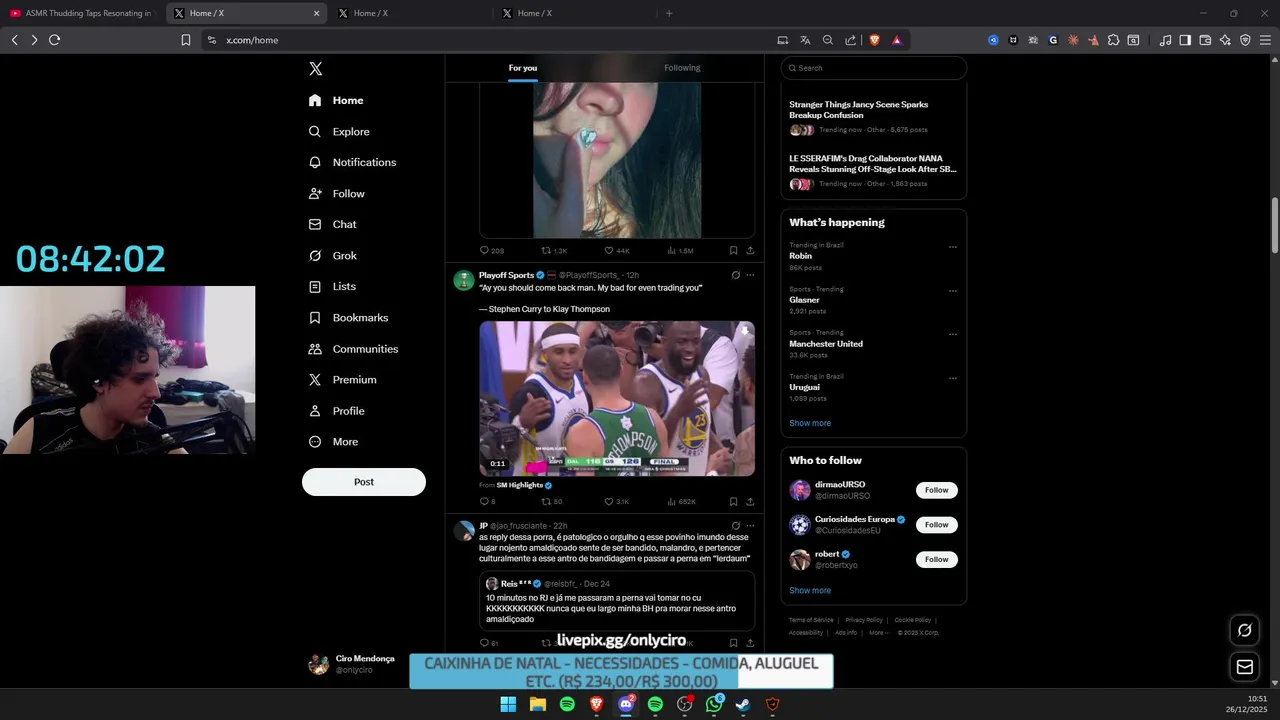Screen dimensions: 1280x720
Task: Follow robert account
Action: click(937, 560)
